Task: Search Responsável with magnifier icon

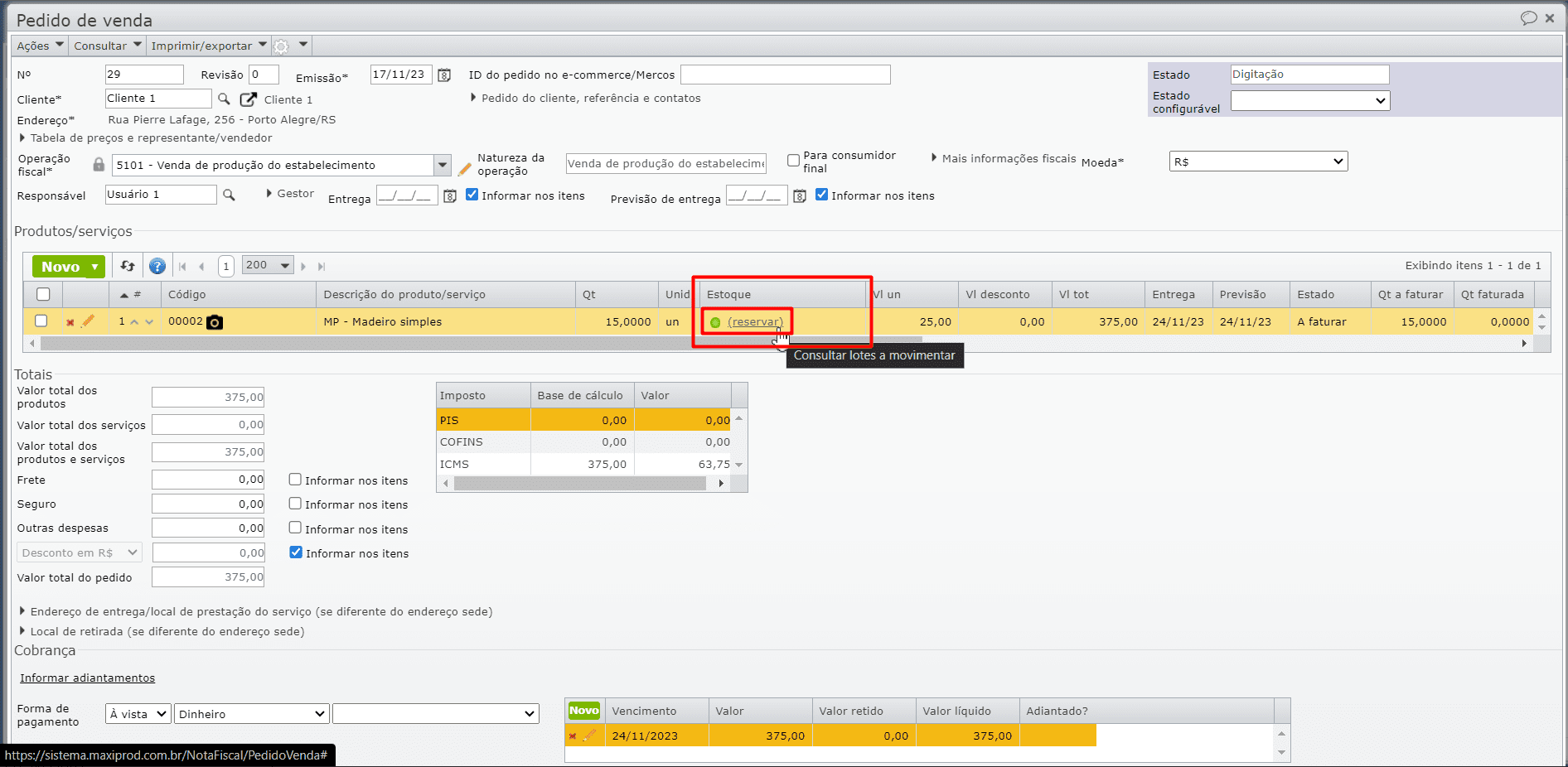Action: tap(229, 195)
